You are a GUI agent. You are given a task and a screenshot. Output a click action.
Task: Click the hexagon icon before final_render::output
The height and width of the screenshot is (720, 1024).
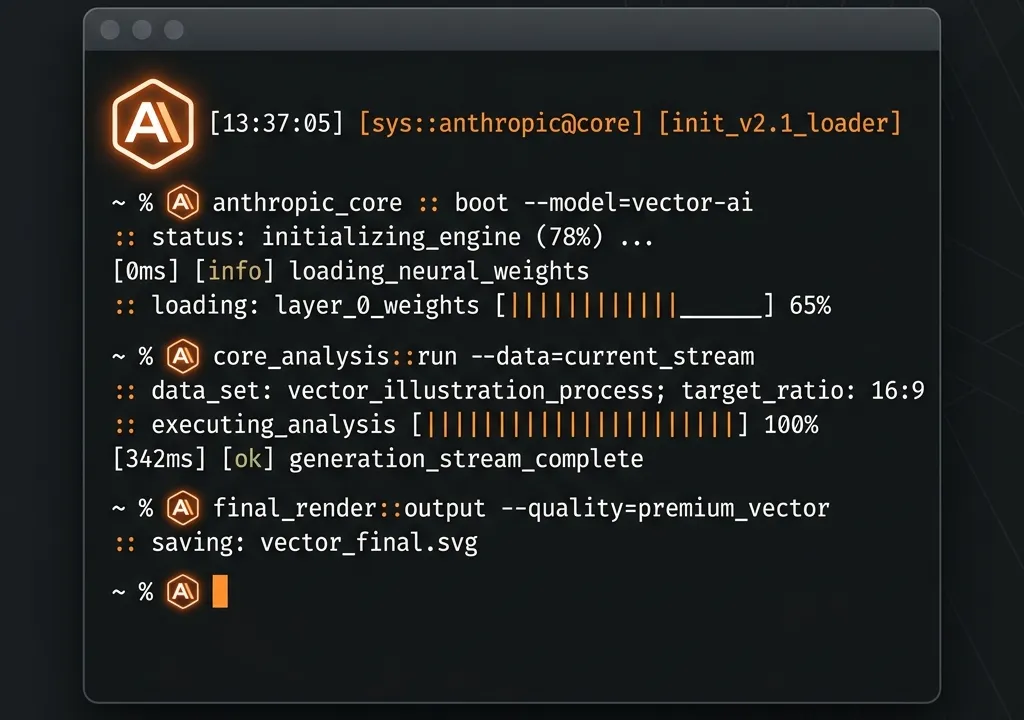(x=183, y=508)
